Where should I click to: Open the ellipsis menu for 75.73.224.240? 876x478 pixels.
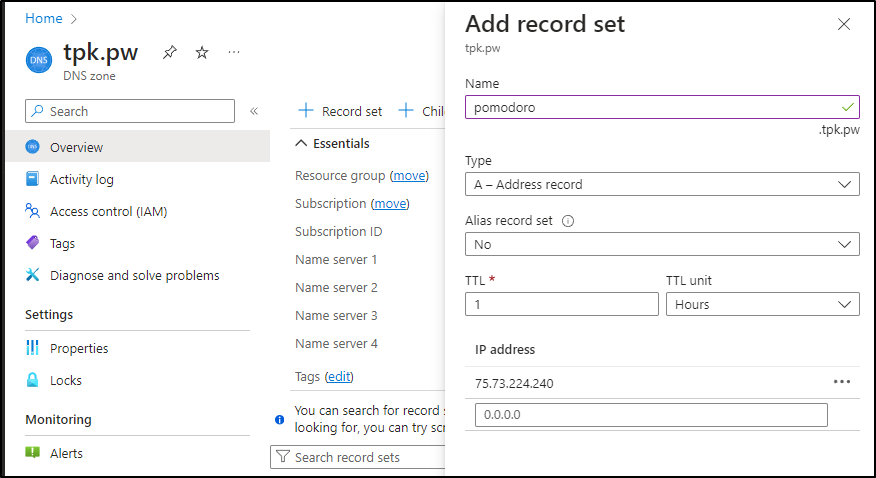(841, 382)
